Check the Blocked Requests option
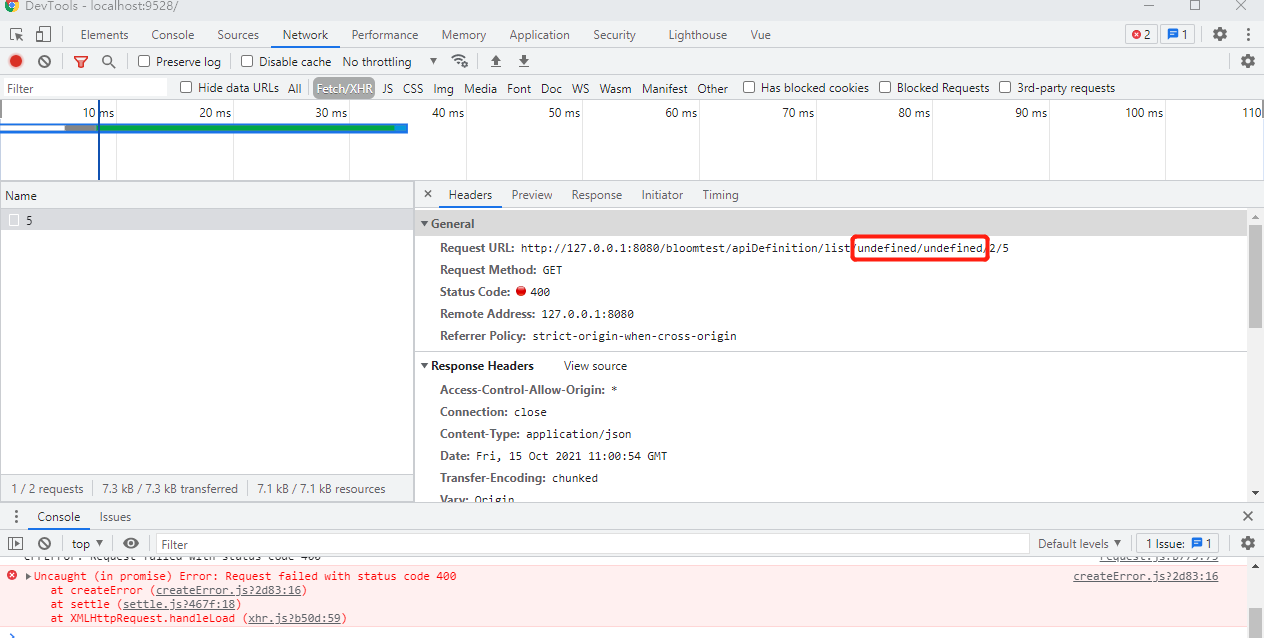The image size is (1264, 638). click(x=885, y=87)
